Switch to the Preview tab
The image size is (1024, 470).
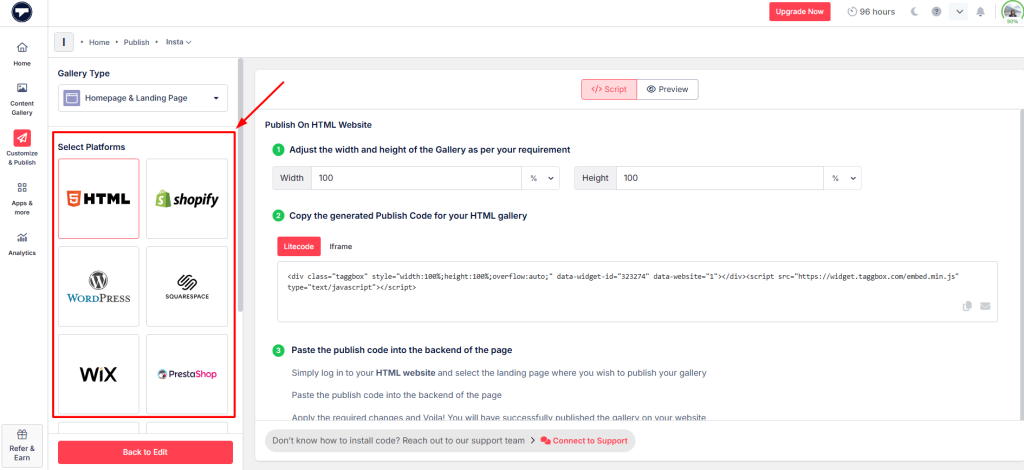(x=667, y=89)
